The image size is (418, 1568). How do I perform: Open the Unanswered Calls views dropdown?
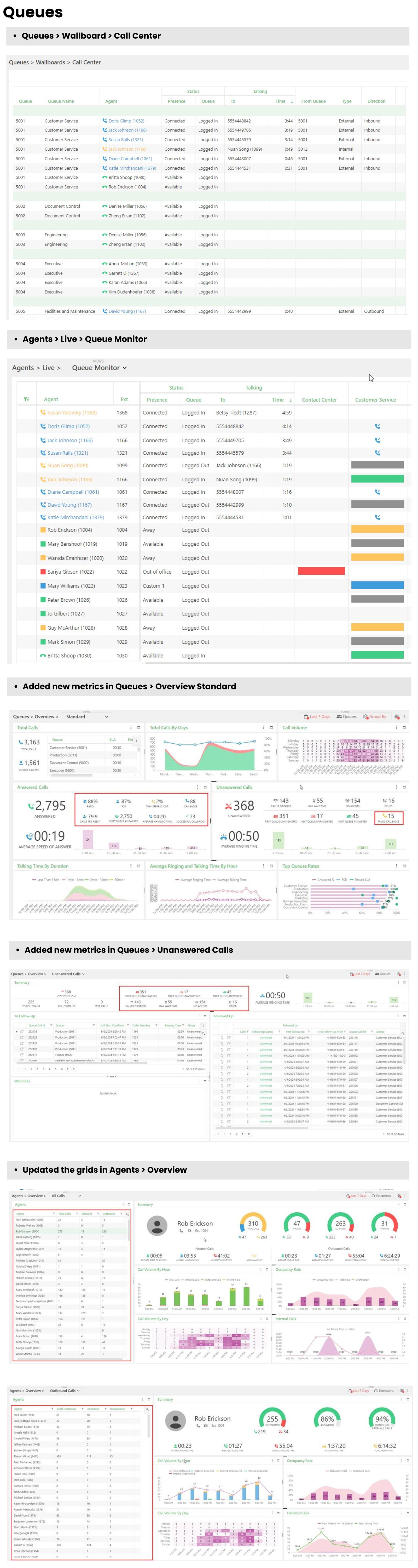coord(68,974)
